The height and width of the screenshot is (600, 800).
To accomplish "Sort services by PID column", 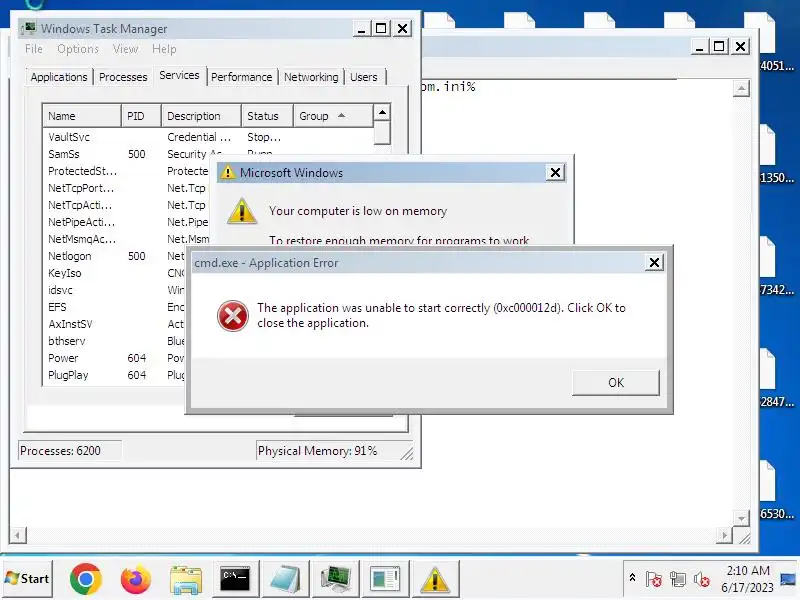I will click(x=141, y=116).
